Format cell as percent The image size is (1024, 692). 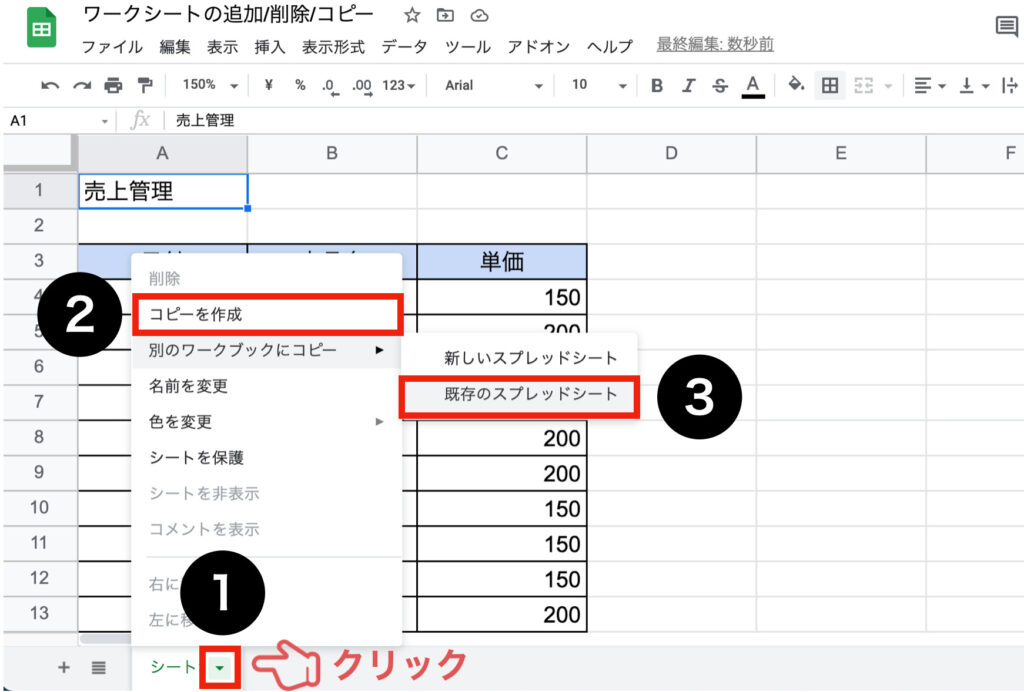[x=300, y=85]
